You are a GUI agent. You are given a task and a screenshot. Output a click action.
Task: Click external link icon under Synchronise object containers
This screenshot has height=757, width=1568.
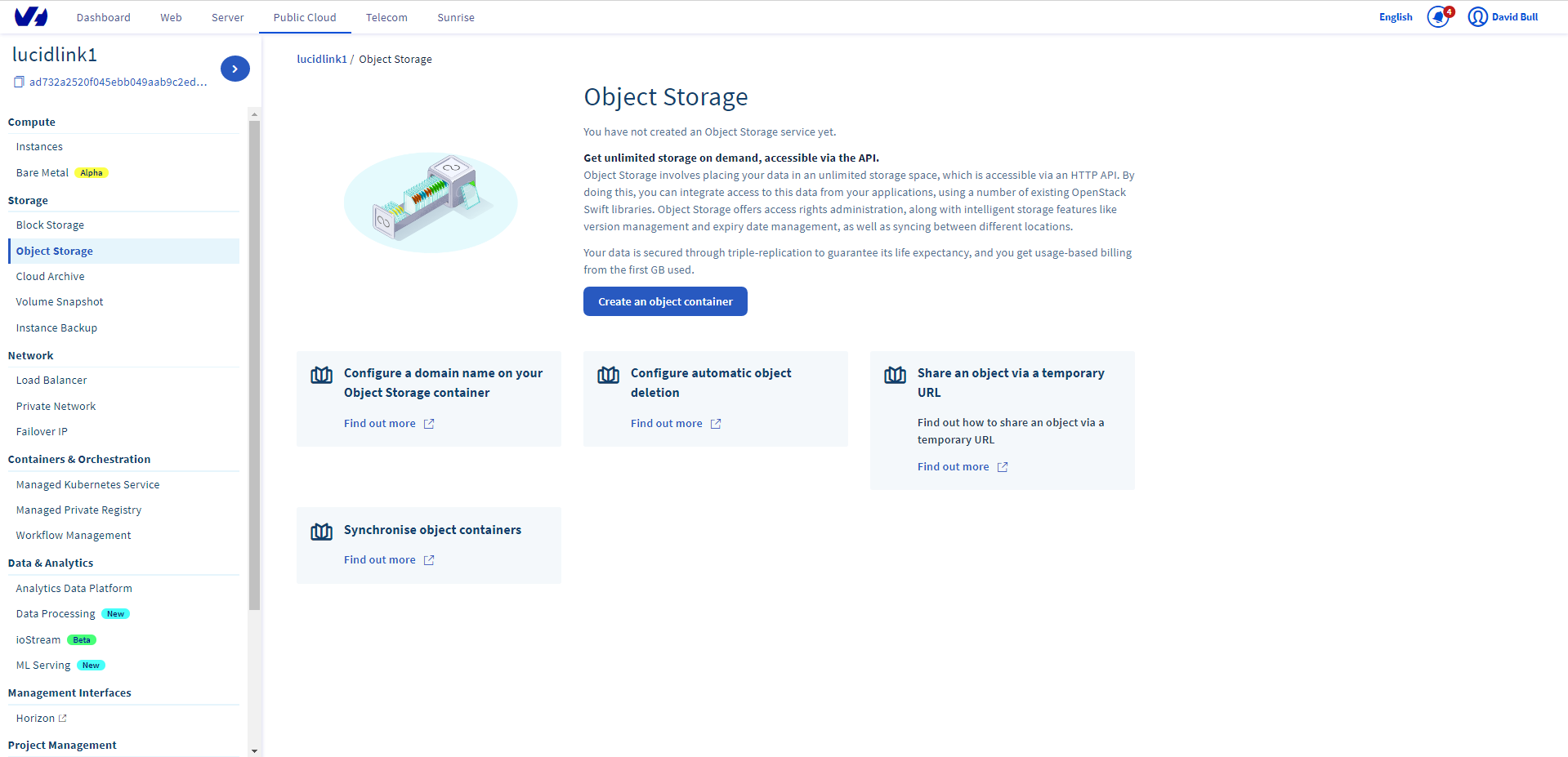pos(429,560)
